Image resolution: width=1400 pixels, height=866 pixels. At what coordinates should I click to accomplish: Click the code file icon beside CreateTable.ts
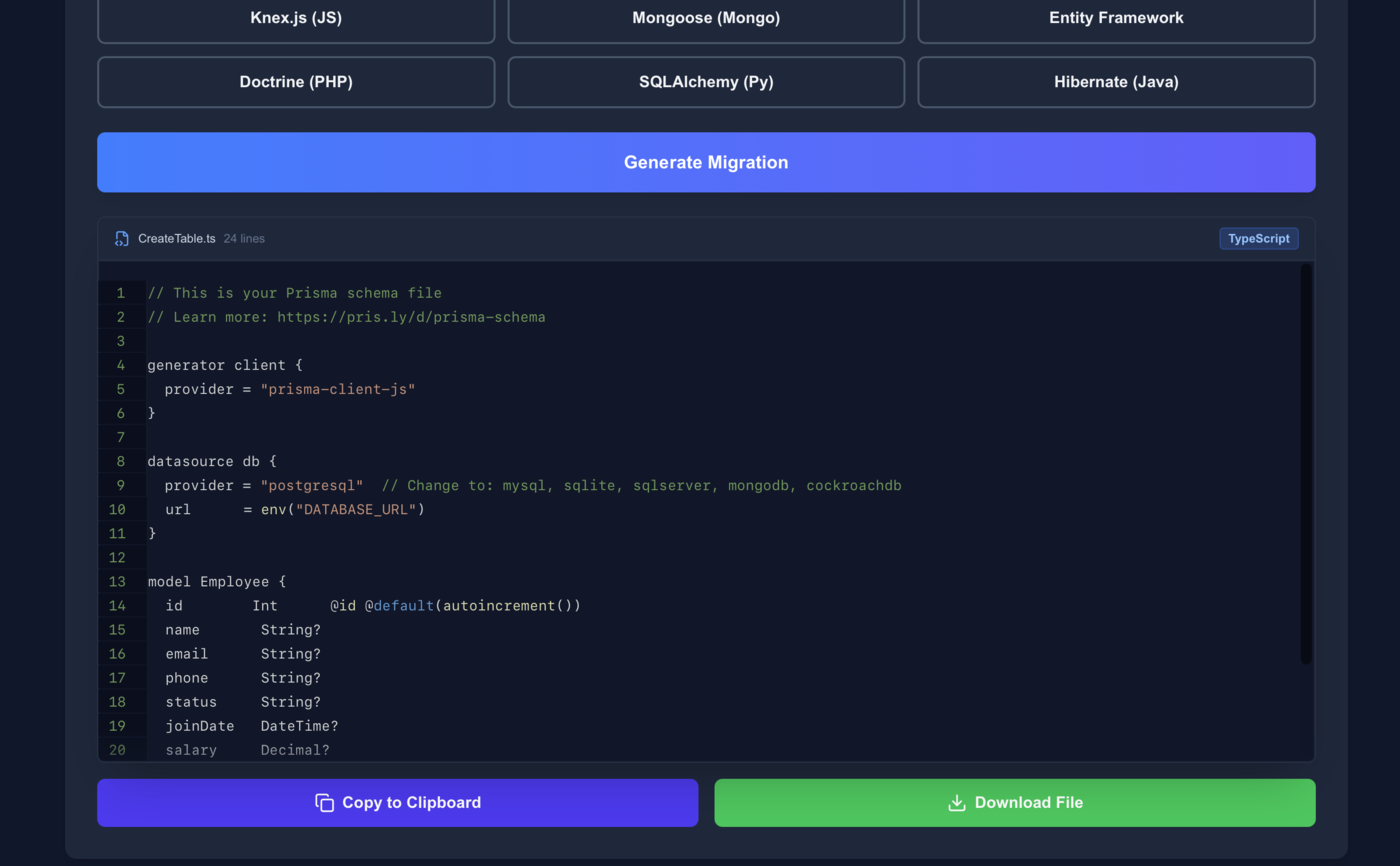tap(121, 238)
